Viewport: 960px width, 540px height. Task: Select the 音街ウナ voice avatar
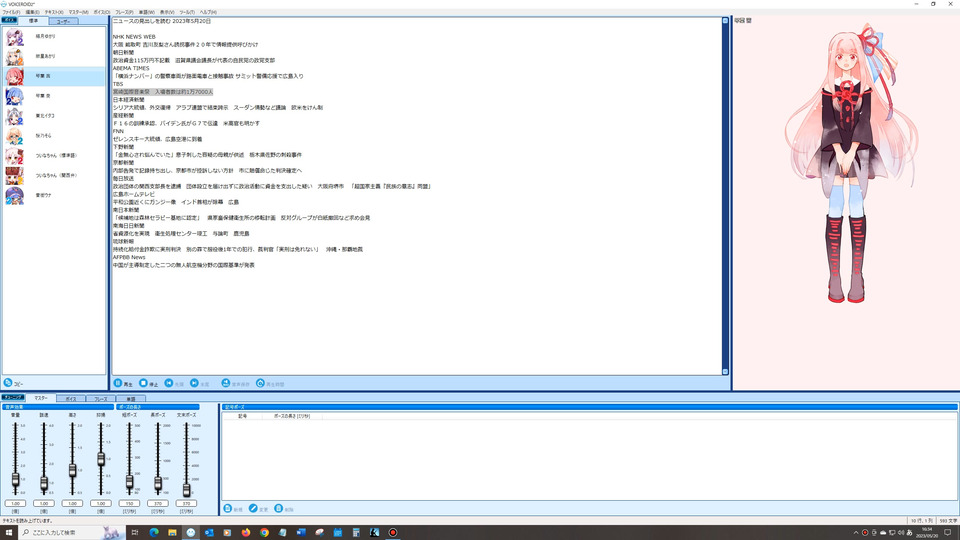[x=14, y=195]
